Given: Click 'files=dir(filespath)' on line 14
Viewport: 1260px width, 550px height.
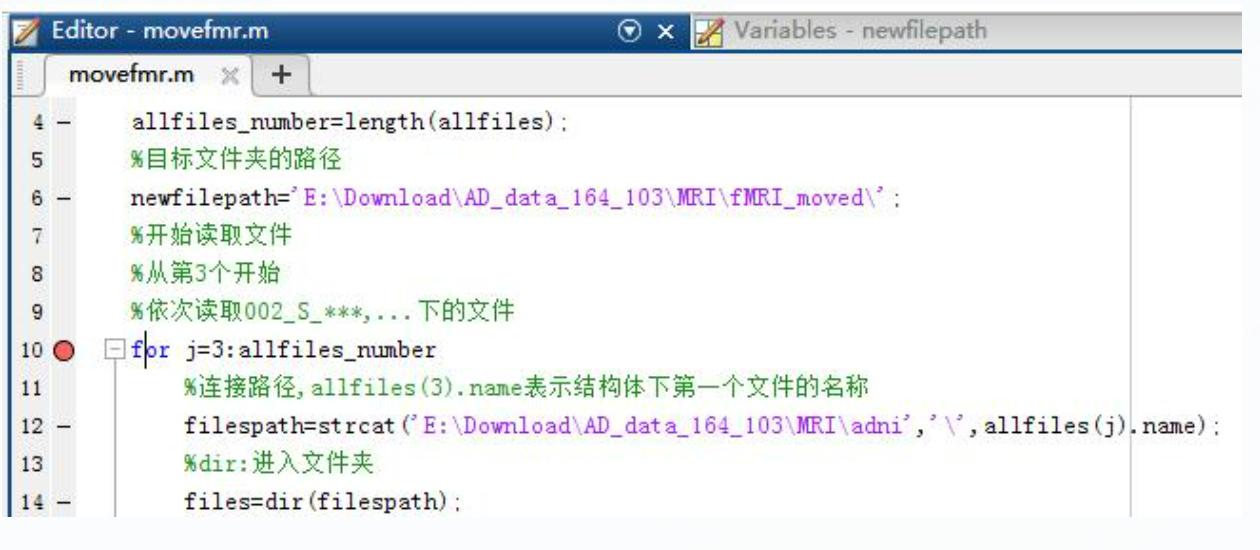Looking at the screenshot, I should (x=320, y=502).
